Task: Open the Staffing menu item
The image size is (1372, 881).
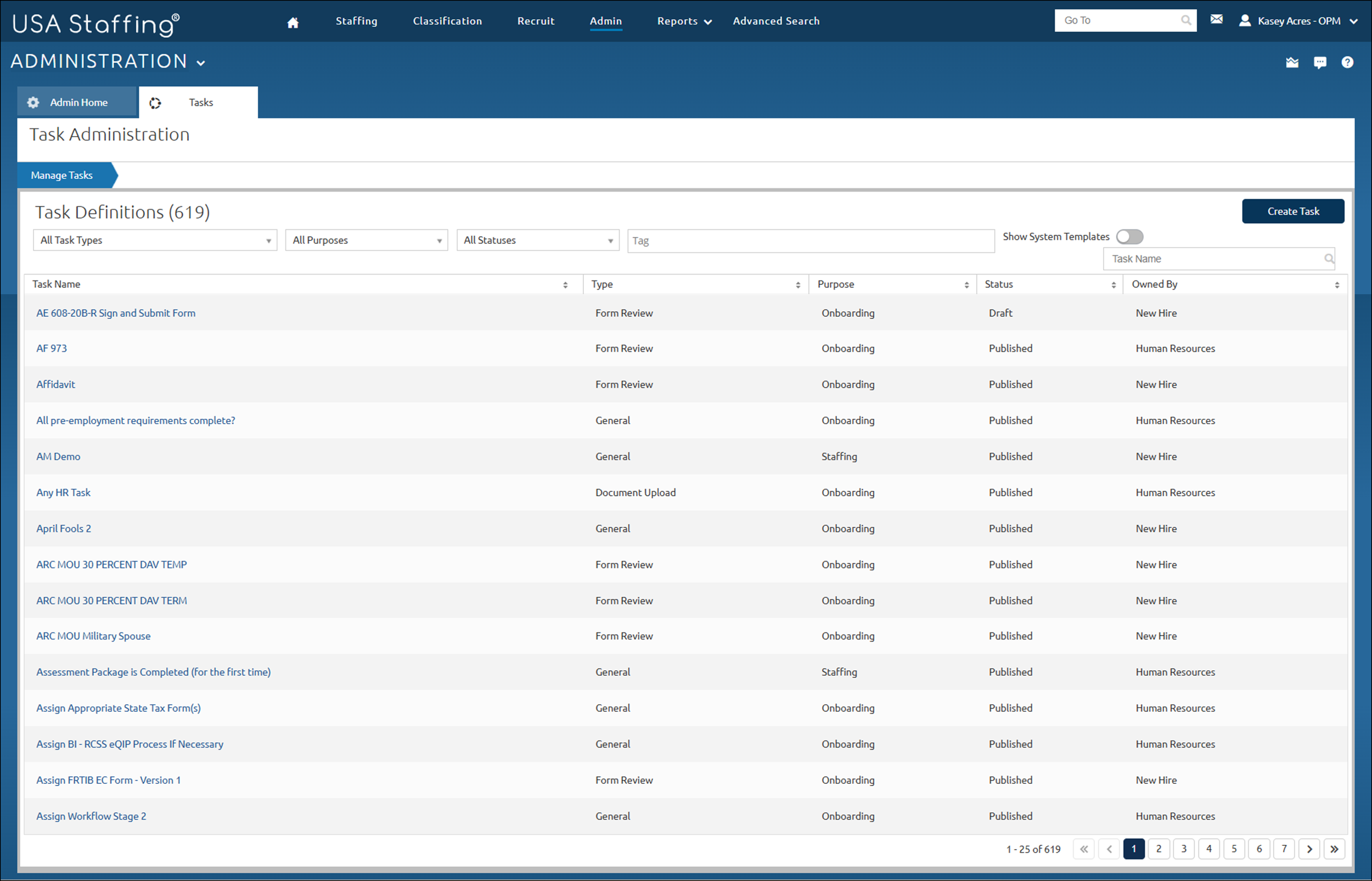Action: 356,21
